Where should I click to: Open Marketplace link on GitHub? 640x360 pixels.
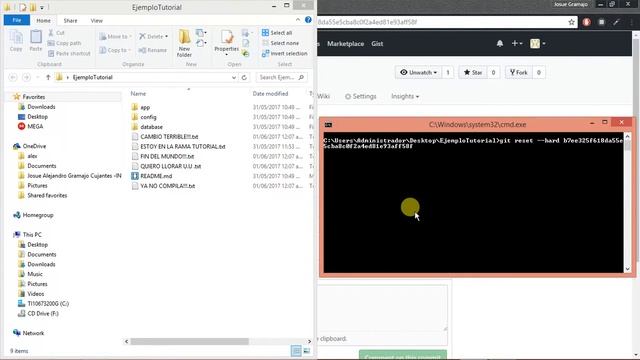point(345,44)
